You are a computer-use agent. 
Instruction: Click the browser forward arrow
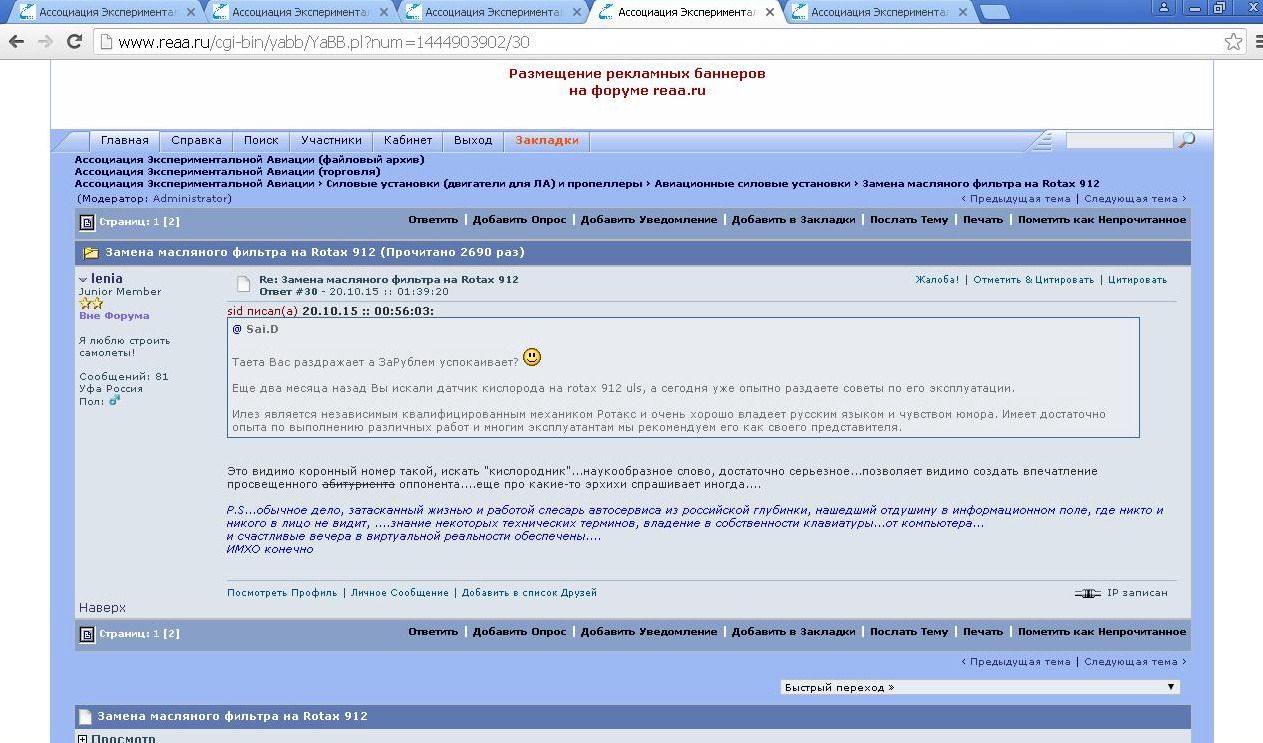pos(45,42)
